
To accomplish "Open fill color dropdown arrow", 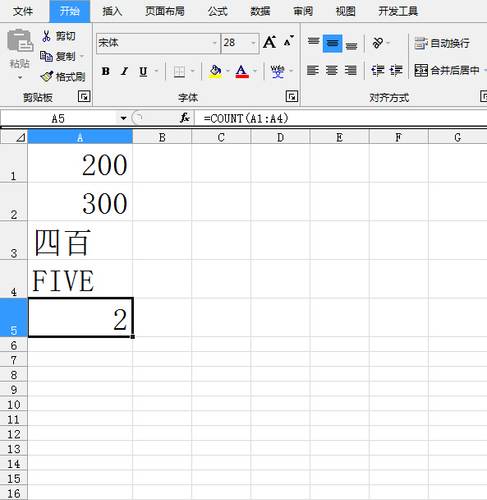I will tap(228, 71).
